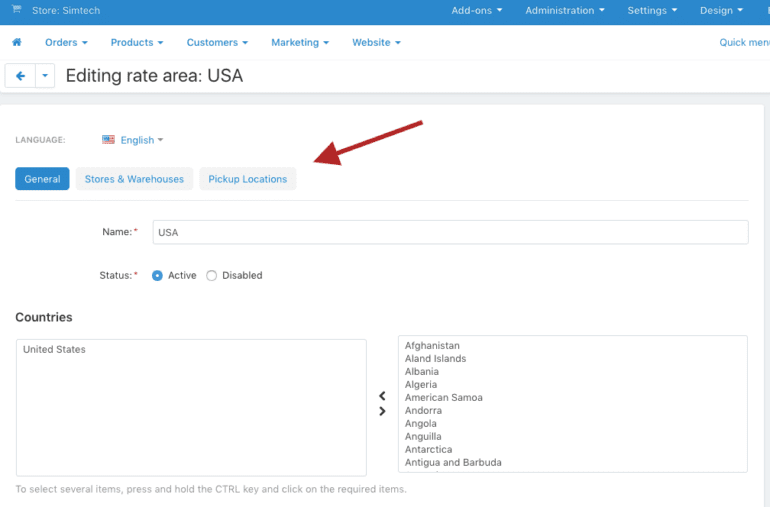Select the Disabled status radio button
The image size is (770, 507).
pos(211,276)
